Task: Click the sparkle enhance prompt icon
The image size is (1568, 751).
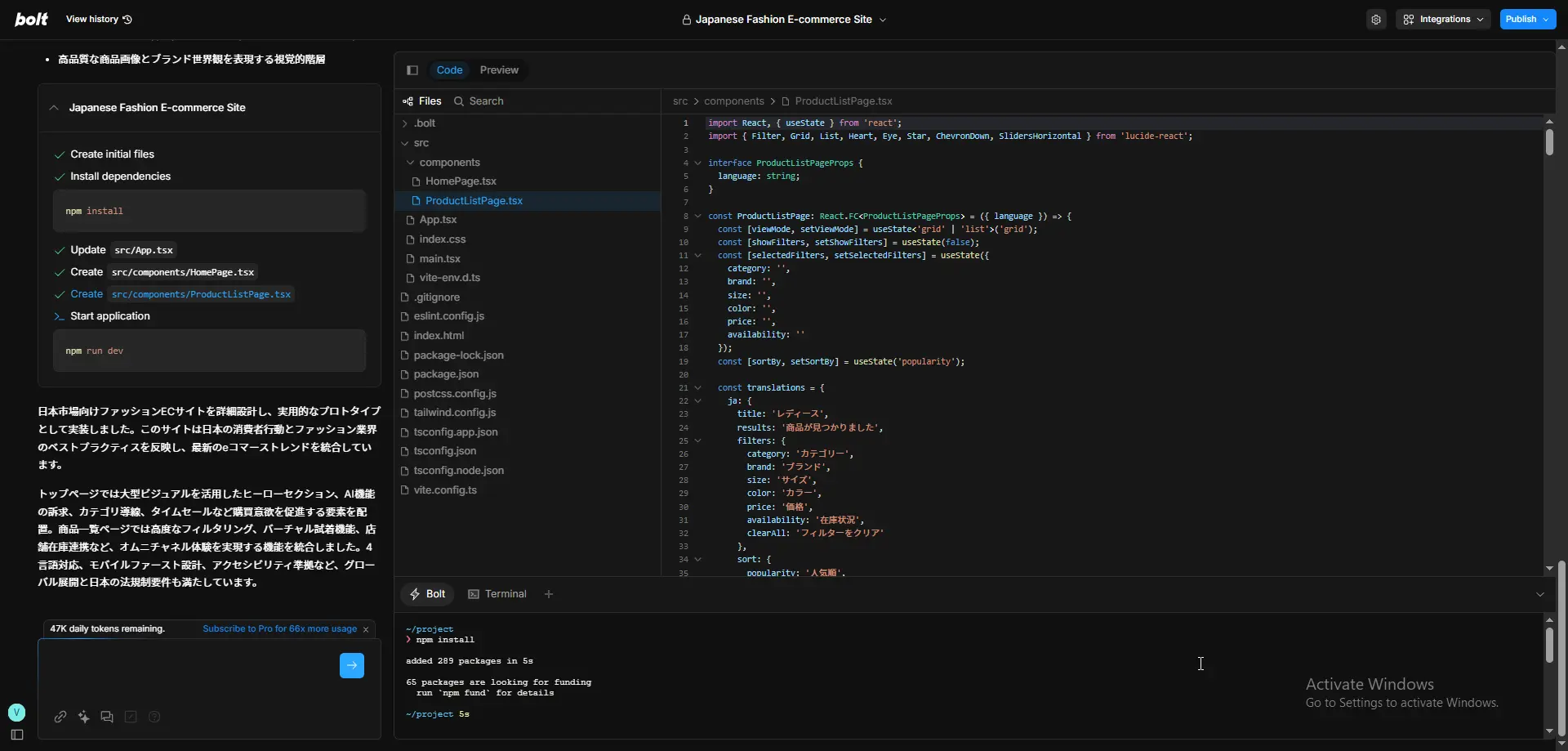Action: point(83,717)
